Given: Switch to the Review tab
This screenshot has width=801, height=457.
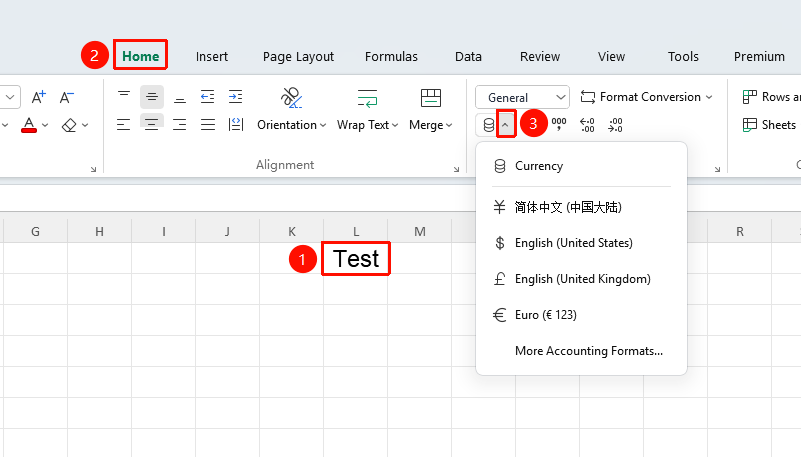Looking at the screenshot, I should tap(540, 56).
